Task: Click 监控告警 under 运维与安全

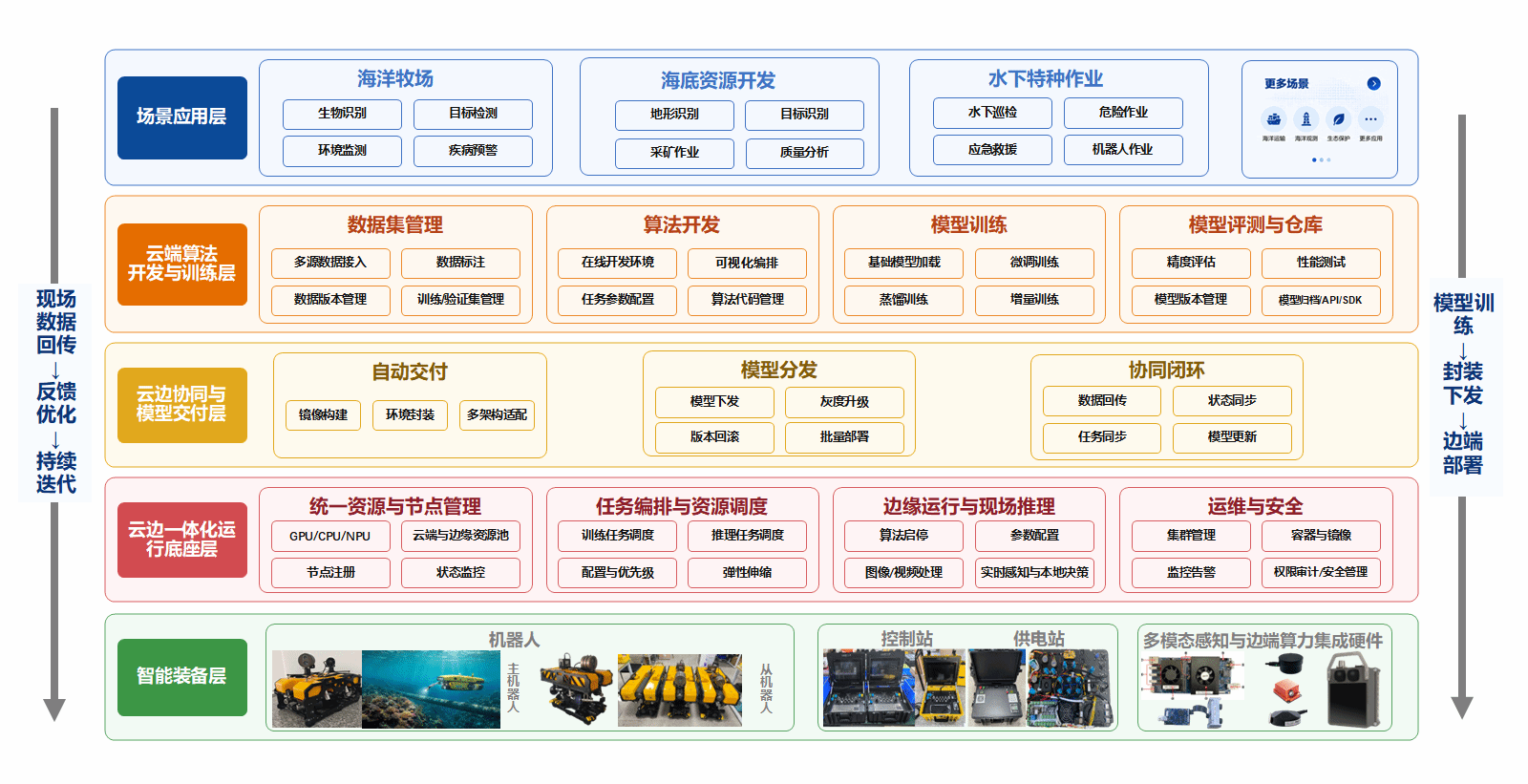Action: coord(1191,573)
